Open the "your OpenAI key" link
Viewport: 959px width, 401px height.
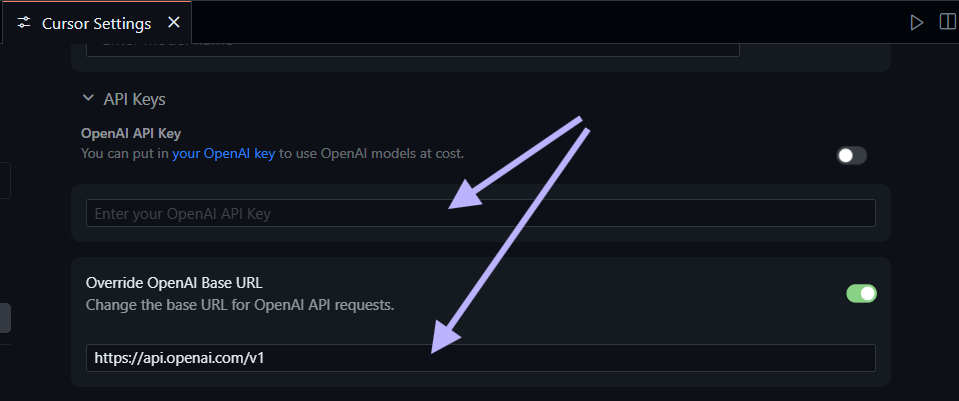(x=223, y=154)
